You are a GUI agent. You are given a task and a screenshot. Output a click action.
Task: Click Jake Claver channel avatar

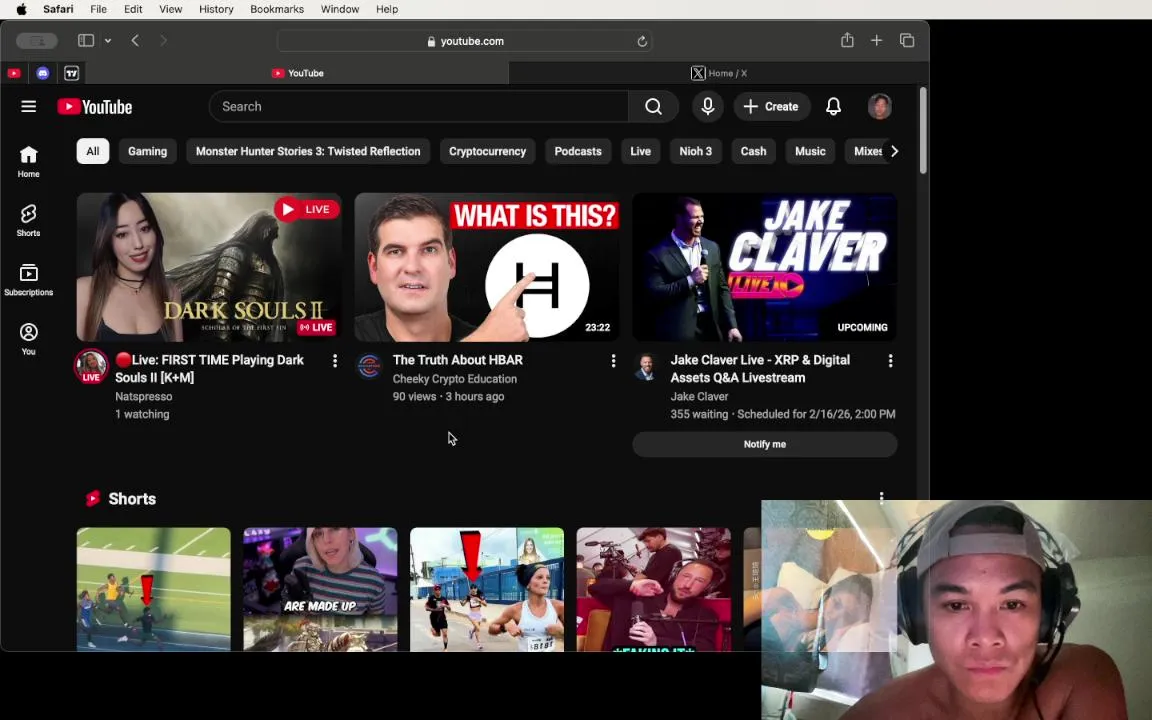646,365
